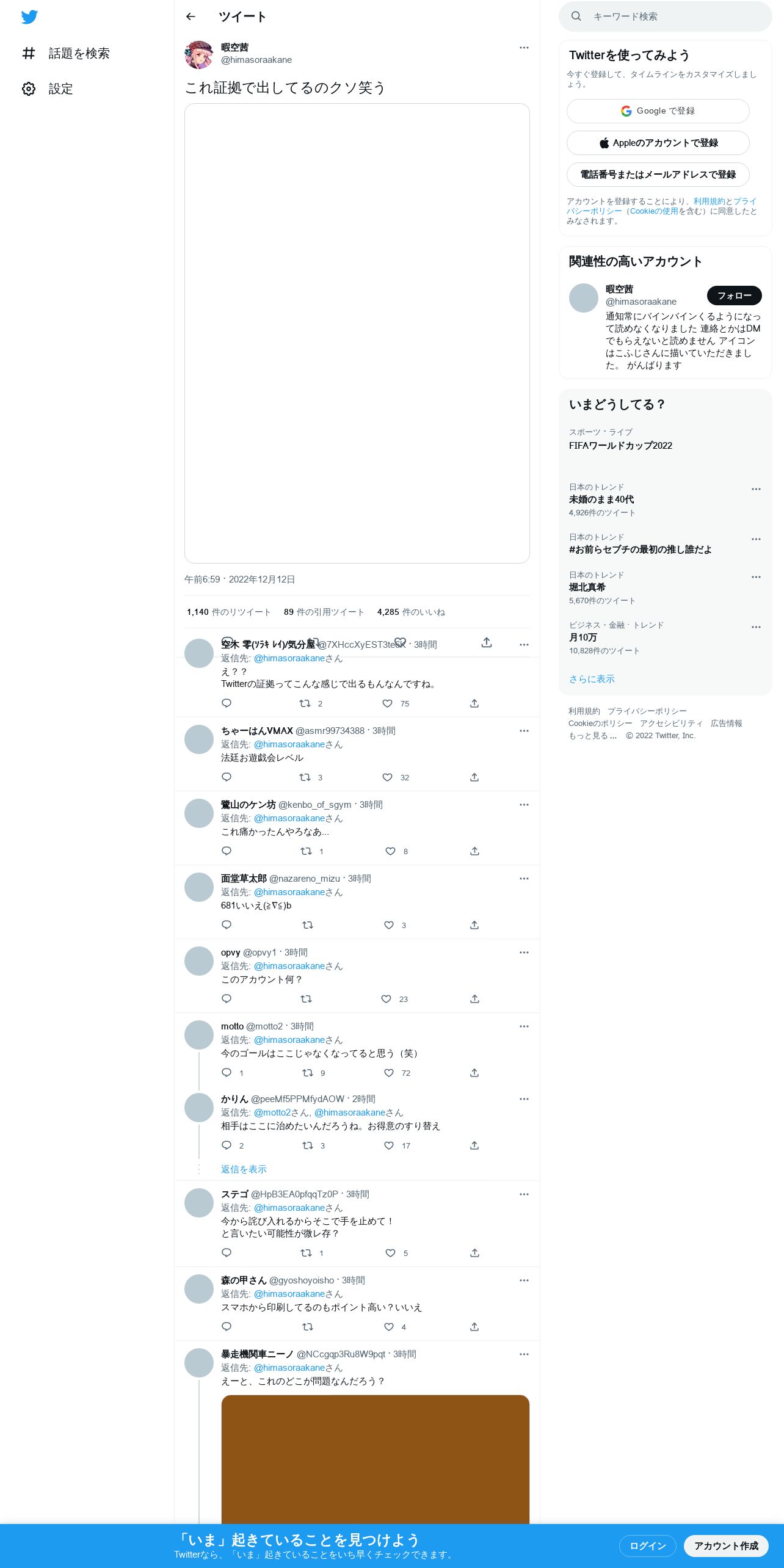Like the reply from 鷺山のケン坊

pos(390,851)
